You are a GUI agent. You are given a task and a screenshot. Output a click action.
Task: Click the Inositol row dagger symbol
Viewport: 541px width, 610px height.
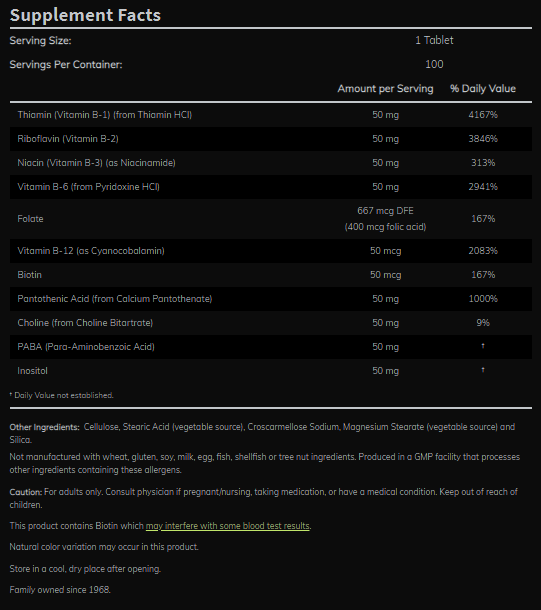click(x=483, y=370)
